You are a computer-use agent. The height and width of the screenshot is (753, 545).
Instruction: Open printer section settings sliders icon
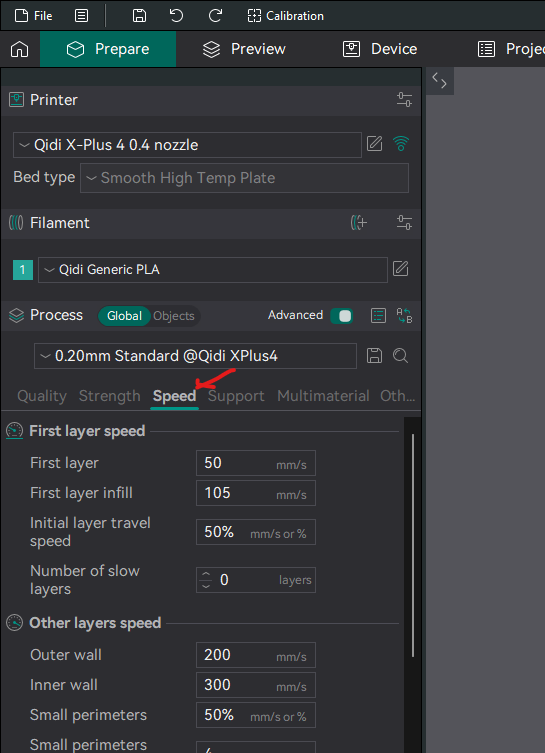404,100
